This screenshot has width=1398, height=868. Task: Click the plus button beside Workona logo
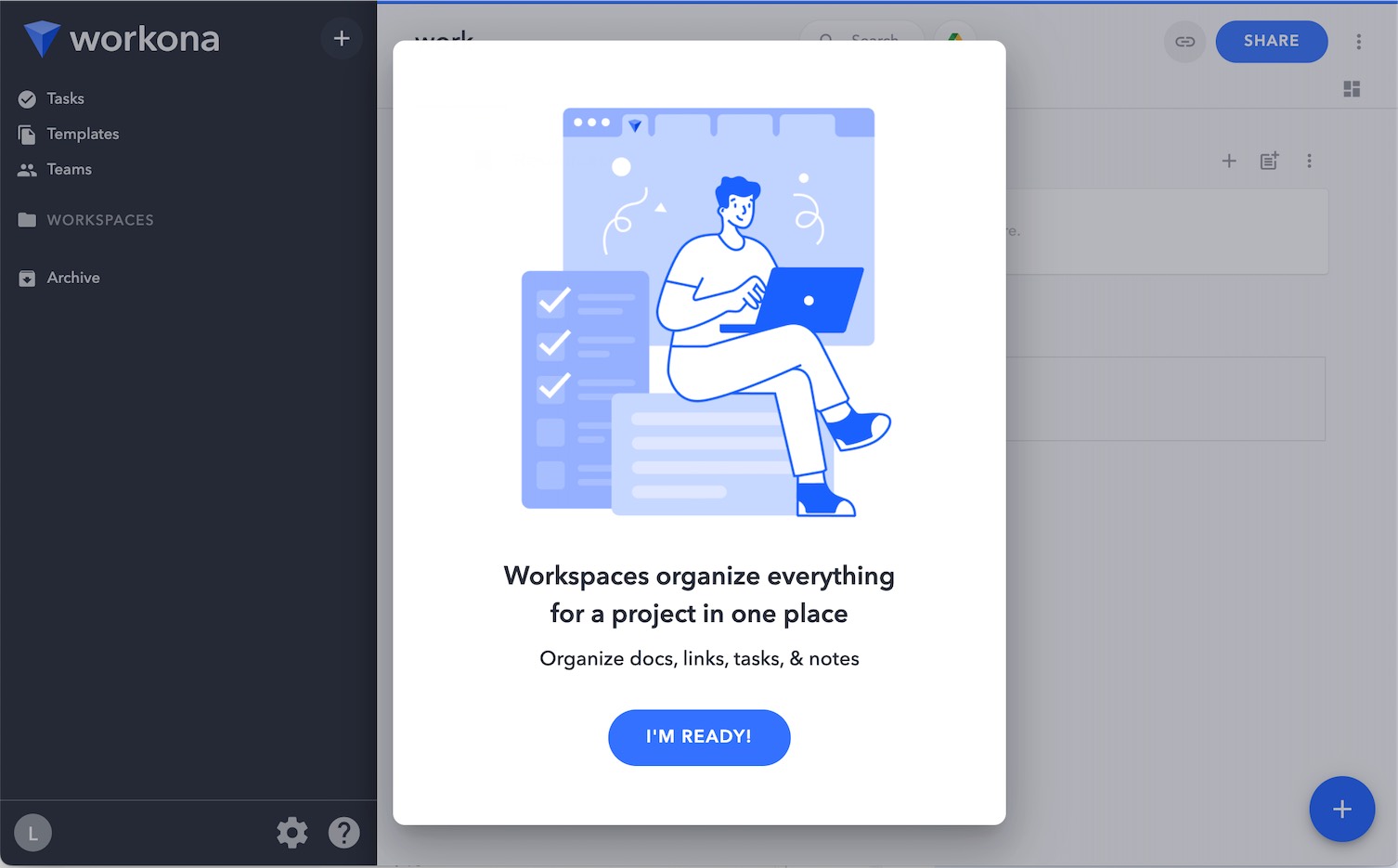[342, 38]
